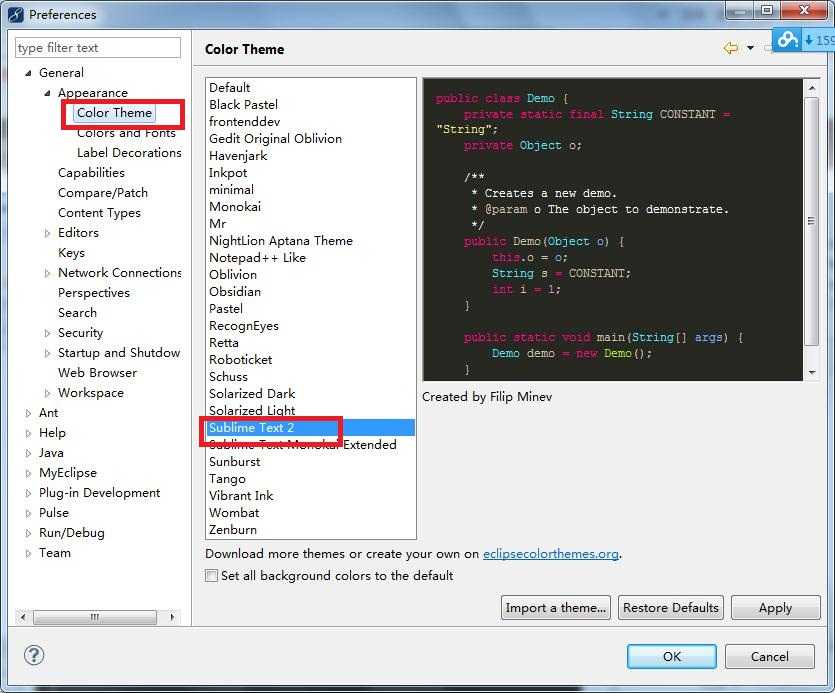Select Compare/Patch in the tree

103,193
